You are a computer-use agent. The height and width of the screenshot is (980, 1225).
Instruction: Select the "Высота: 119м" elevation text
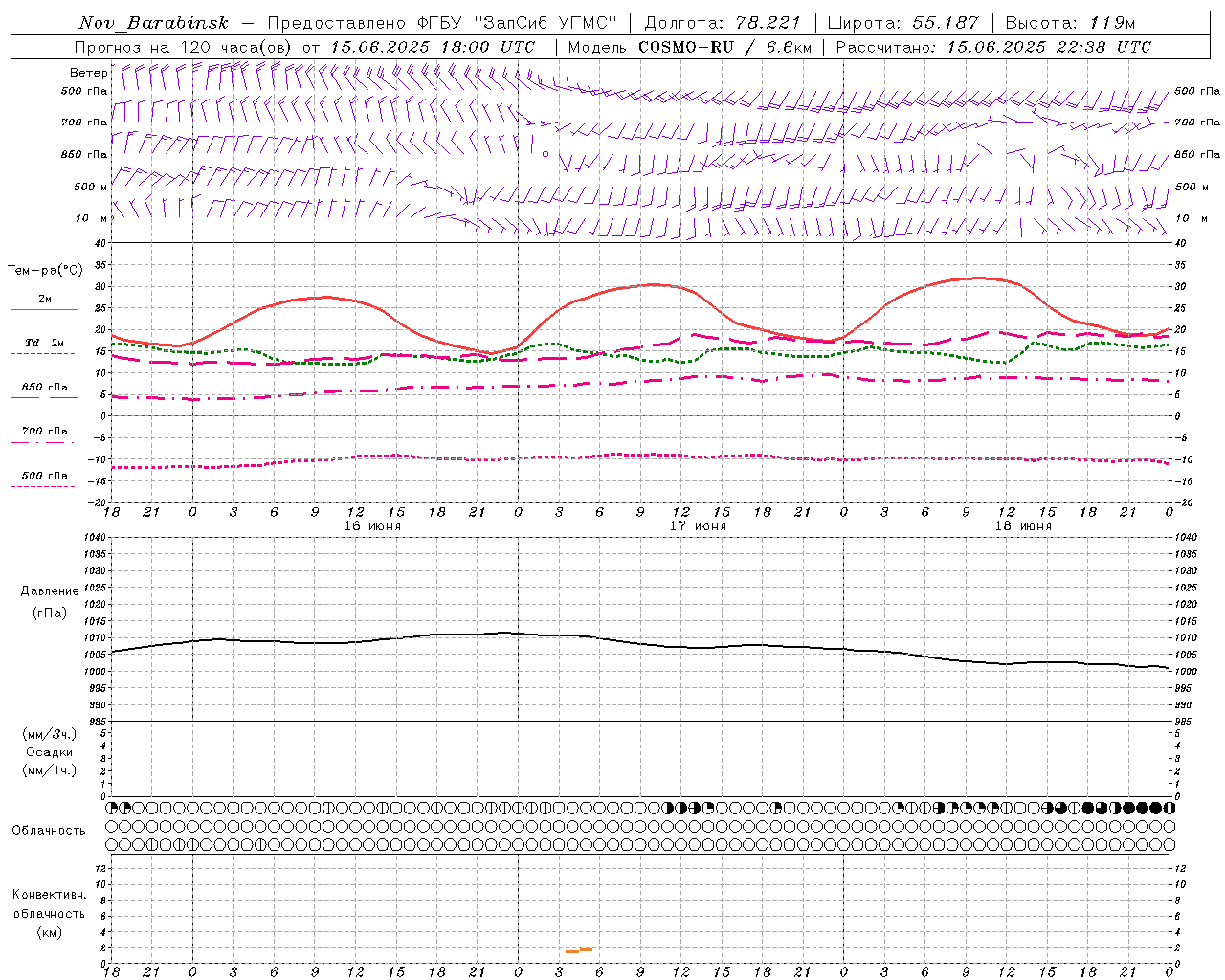(x=1070, y=23)
